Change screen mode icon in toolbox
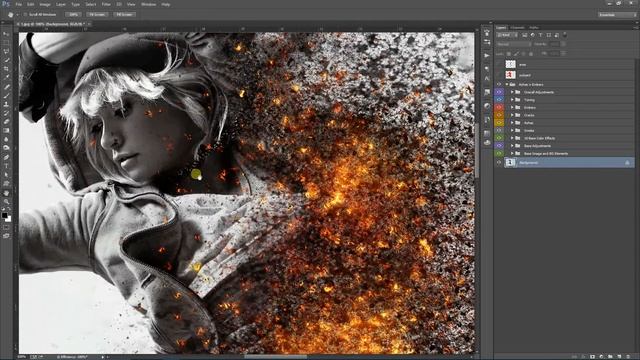 coord(6,236)
